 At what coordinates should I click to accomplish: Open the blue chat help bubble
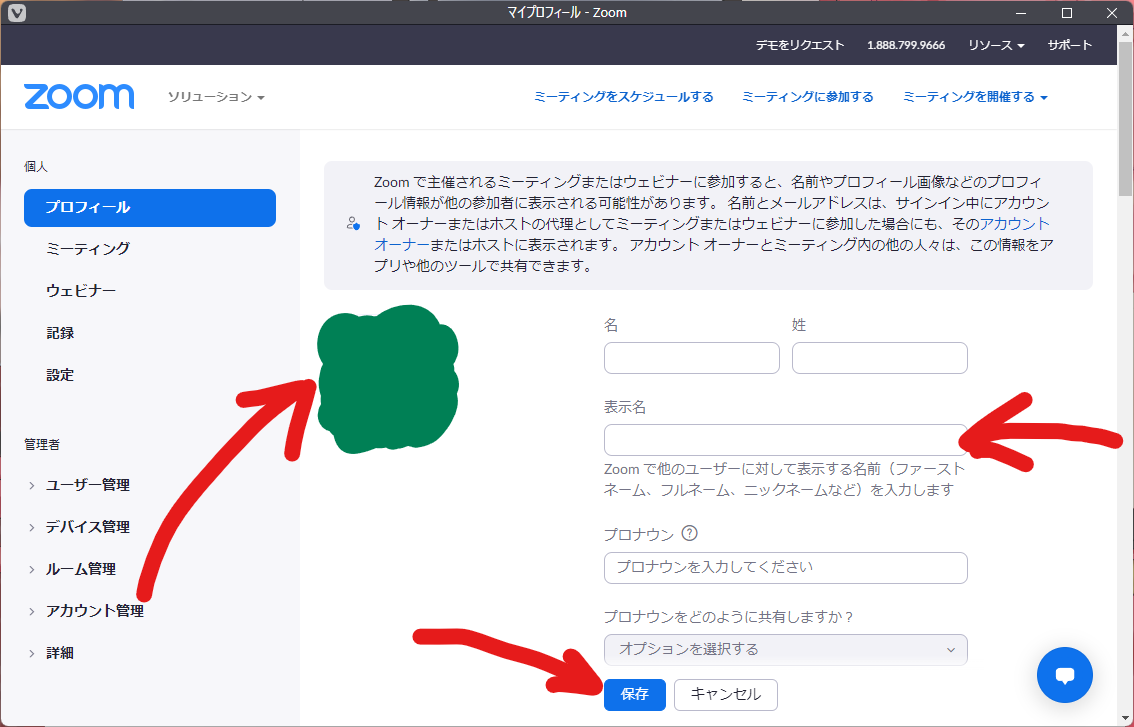pyautogui.click(x=1065, y=675)
